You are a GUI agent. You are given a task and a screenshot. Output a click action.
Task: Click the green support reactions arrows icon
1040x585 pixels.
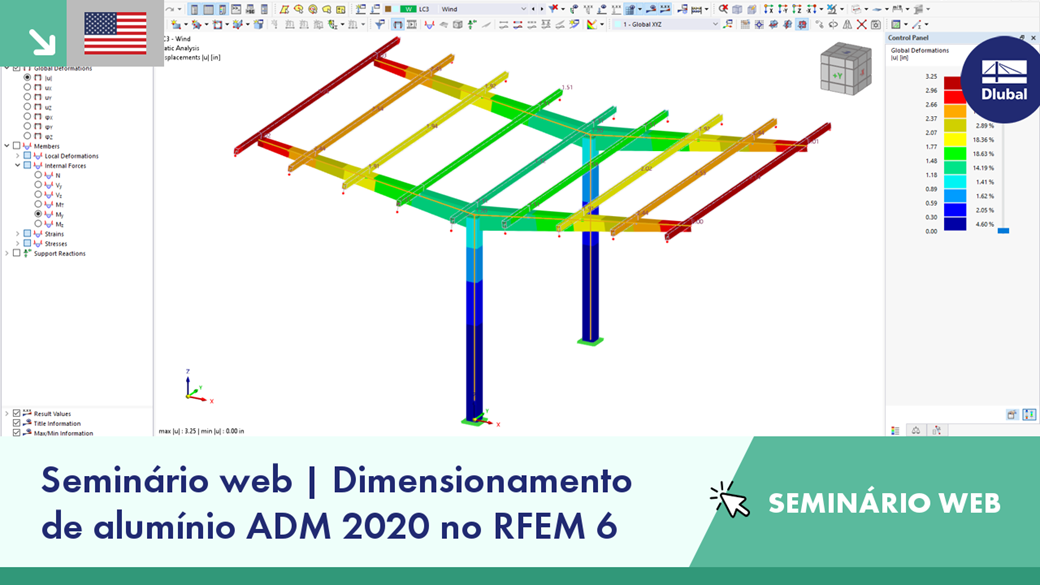point(472,25)
